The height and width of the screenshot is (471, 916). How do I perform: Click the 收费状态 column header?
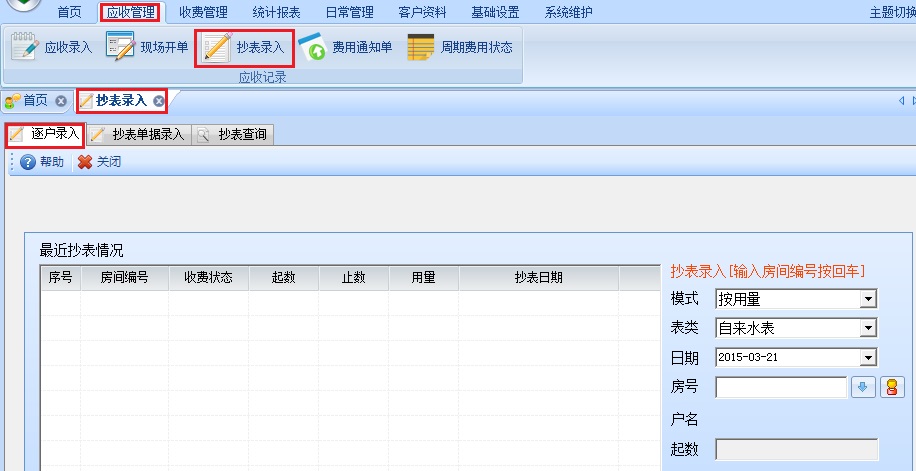click(x=209, y=278)
